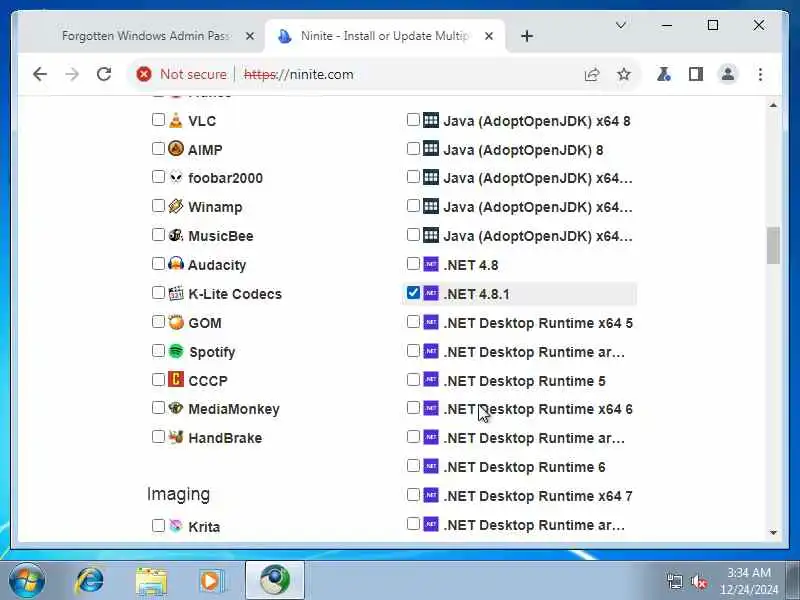This screenshot has height=600, width=800.
Task: Click the VLC cone icon
Action: coord(176,120)
